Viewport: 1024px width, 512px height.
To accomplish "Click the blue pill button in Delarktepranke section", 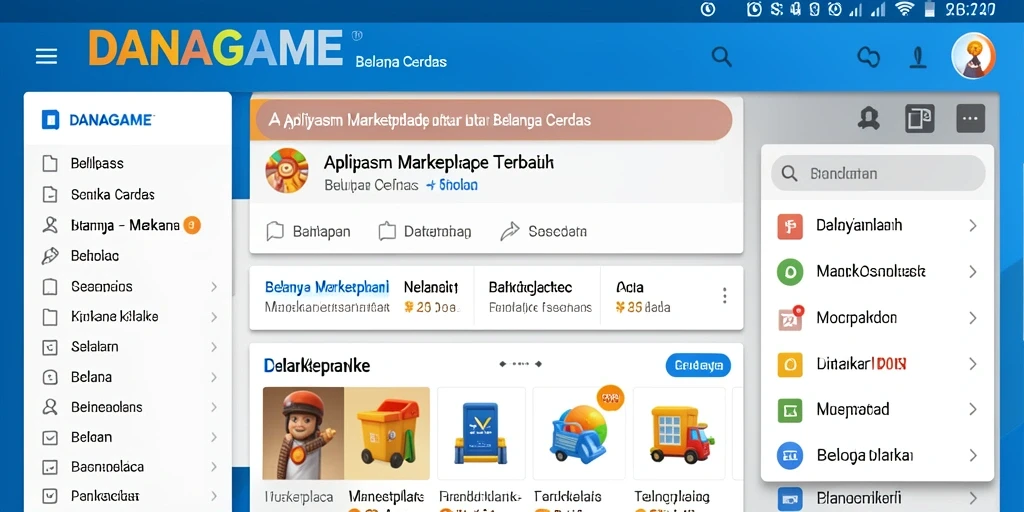I will 698,366.
